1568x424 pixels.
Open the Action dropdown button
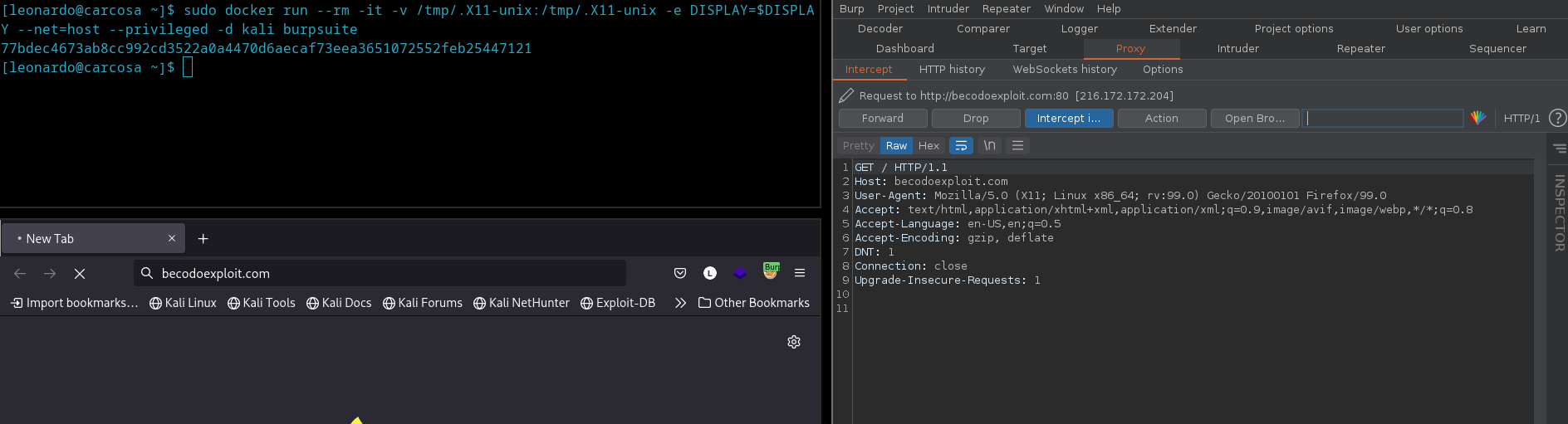tap(1161, 118)
